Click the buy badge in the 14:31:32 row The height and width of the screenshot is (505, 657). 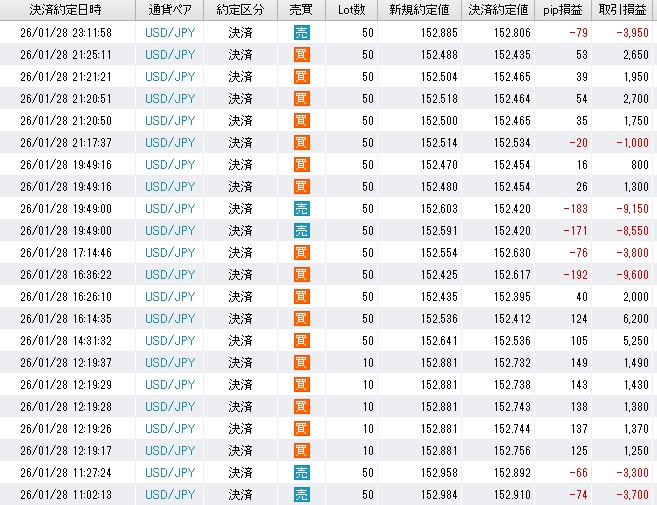coord(301,340)
